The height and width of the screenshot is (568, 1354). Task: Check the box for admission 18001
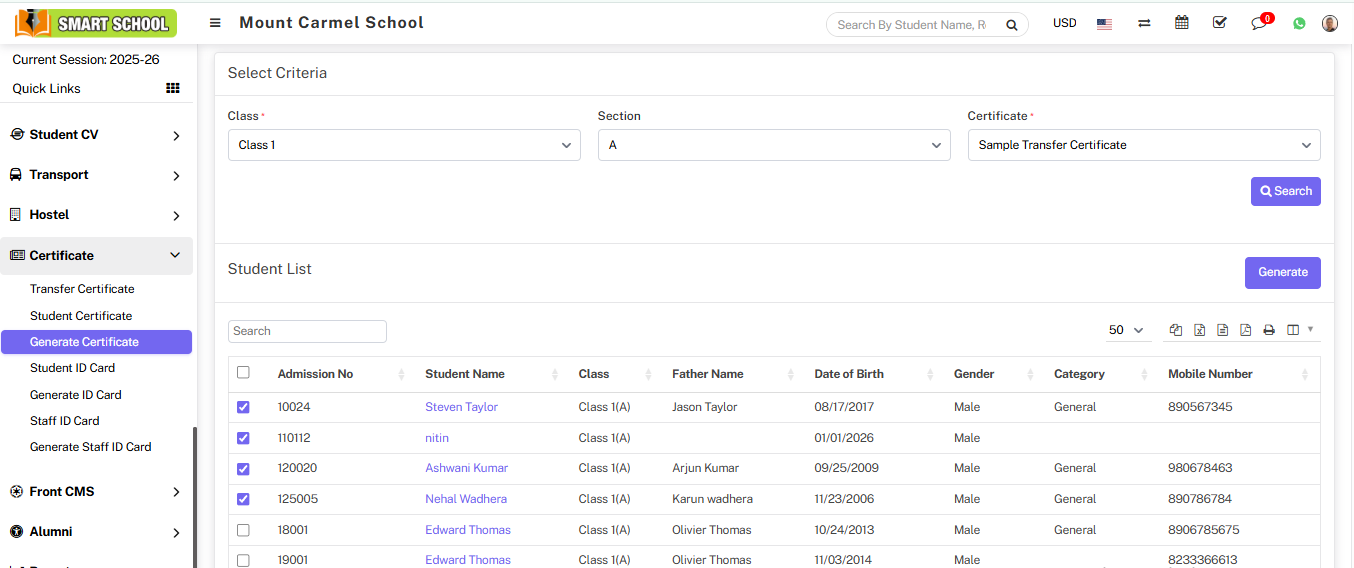pos(243,530)
